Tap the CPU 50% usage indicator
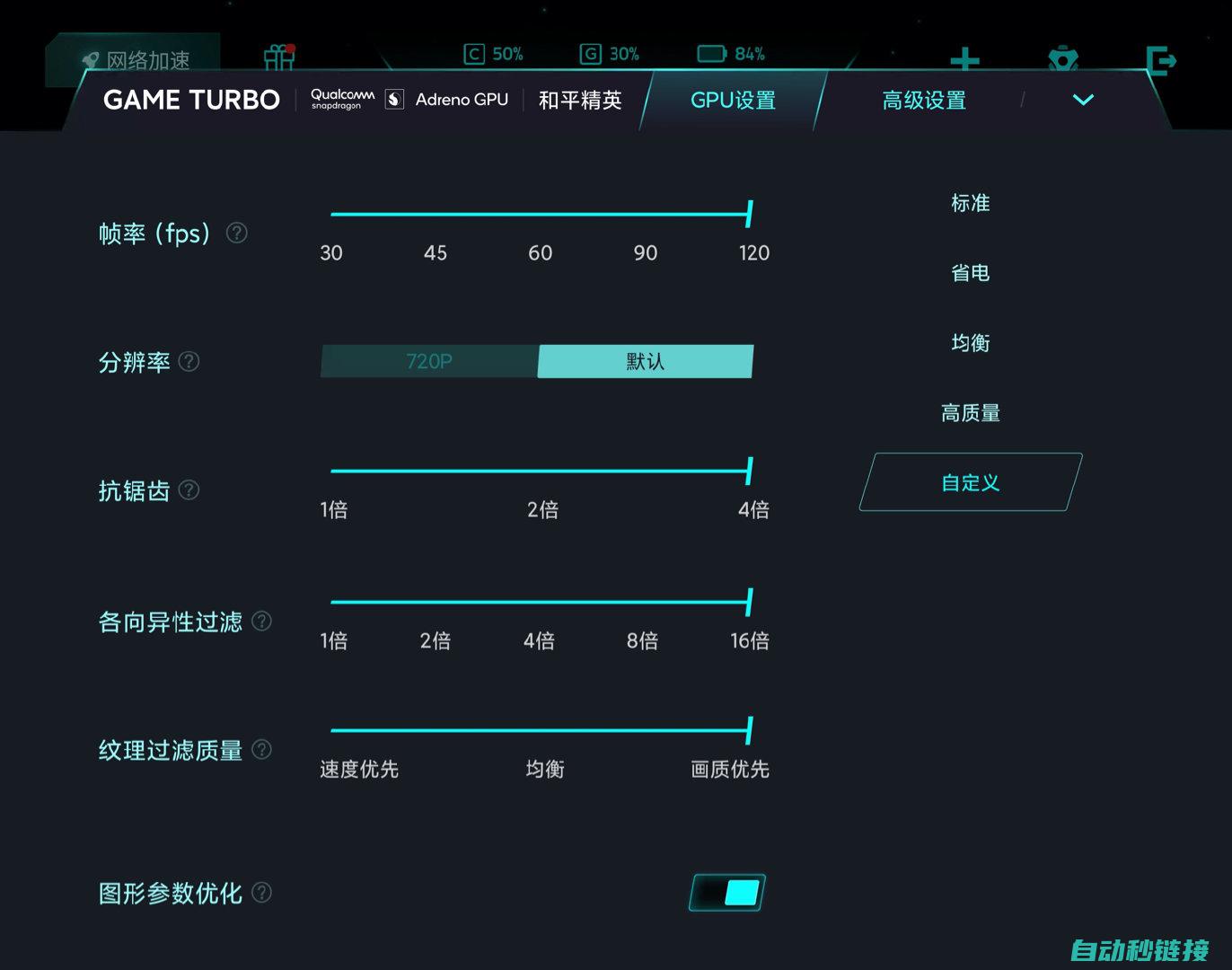The height and width of the screenshot is (970, 1232). (493, 54)
